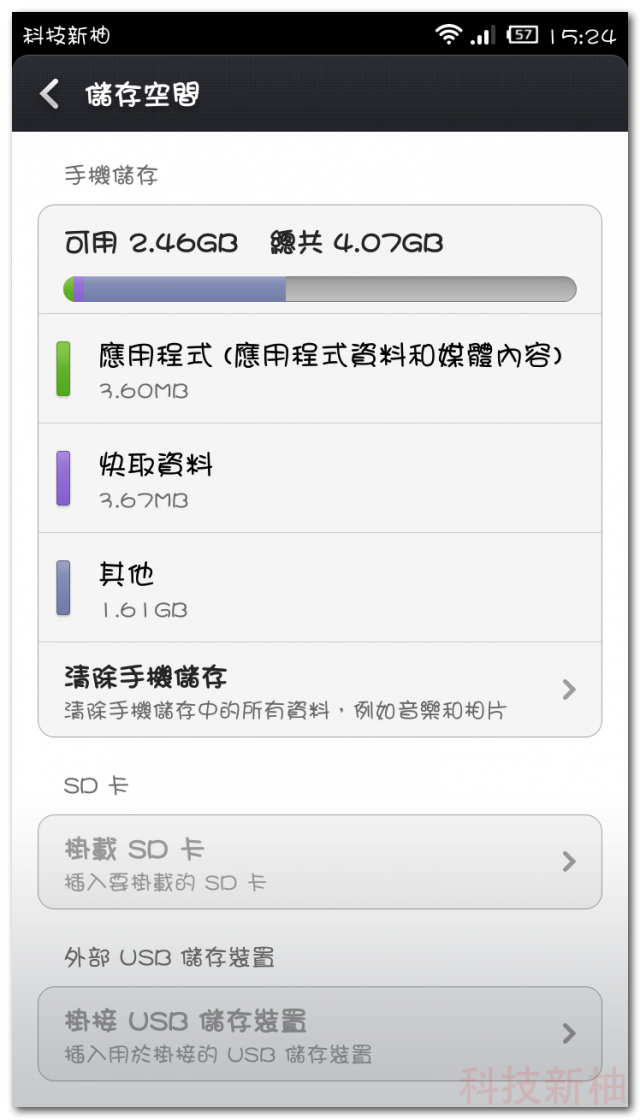Tap the green 應用程式 color indicator
This screenshot has width=640, height=1120.
click(63, 369)
